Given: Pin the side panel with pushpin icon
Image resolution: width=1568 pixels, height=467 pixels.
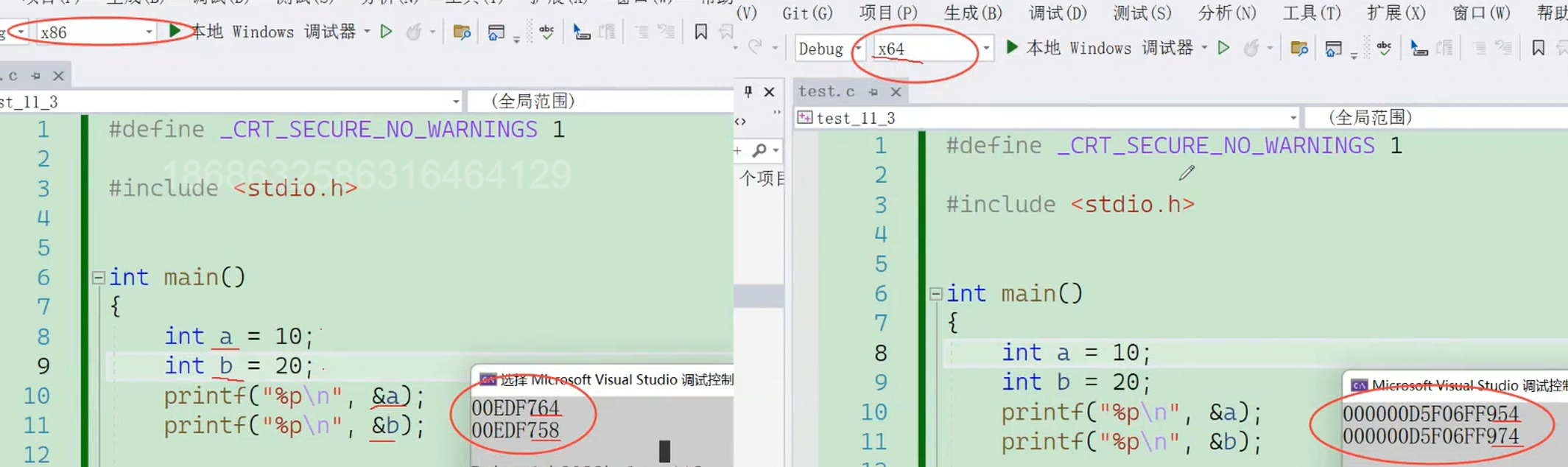Looking at the screenshot, I should 748,91.
